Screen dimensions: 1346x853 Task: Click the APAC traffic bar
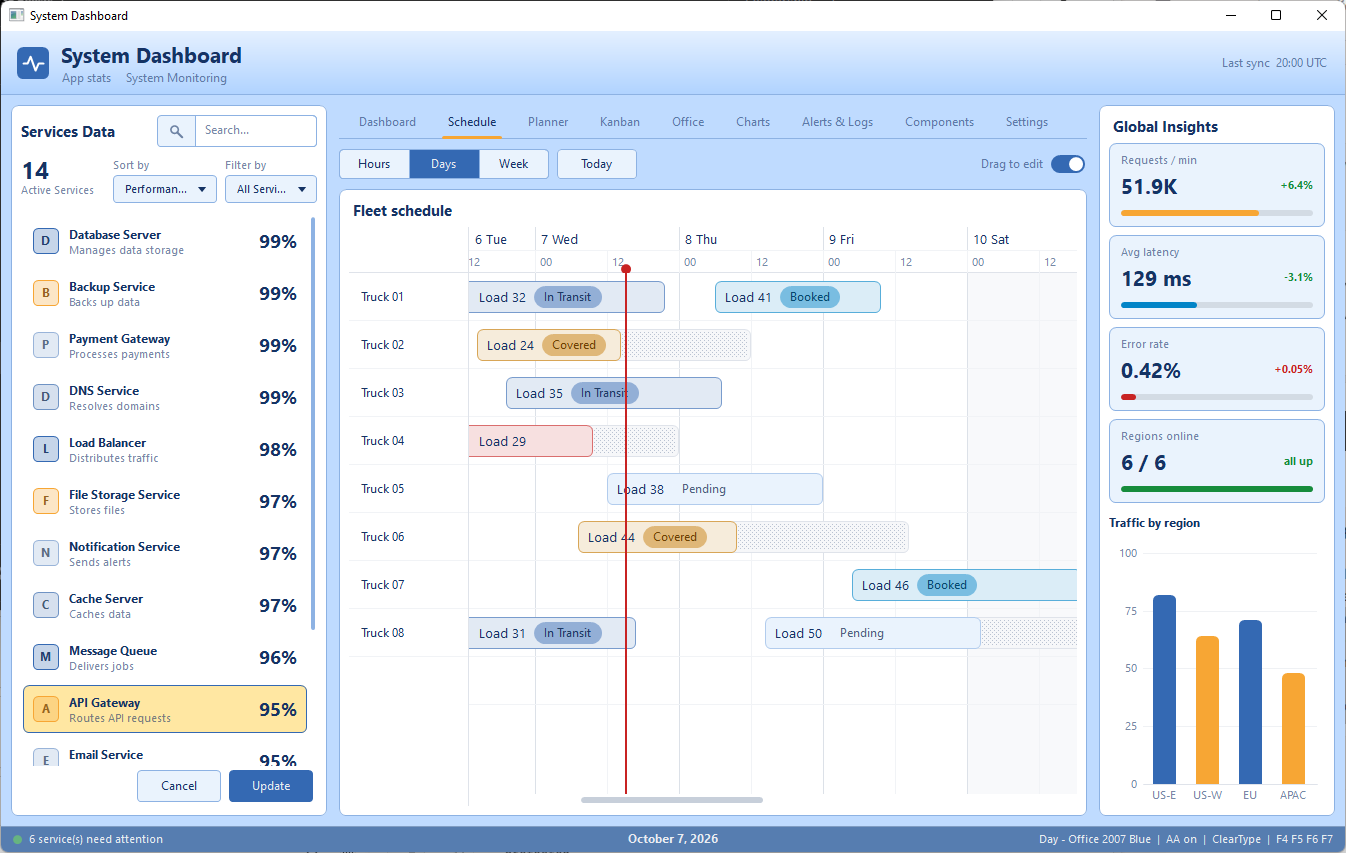pos(1293,729)
